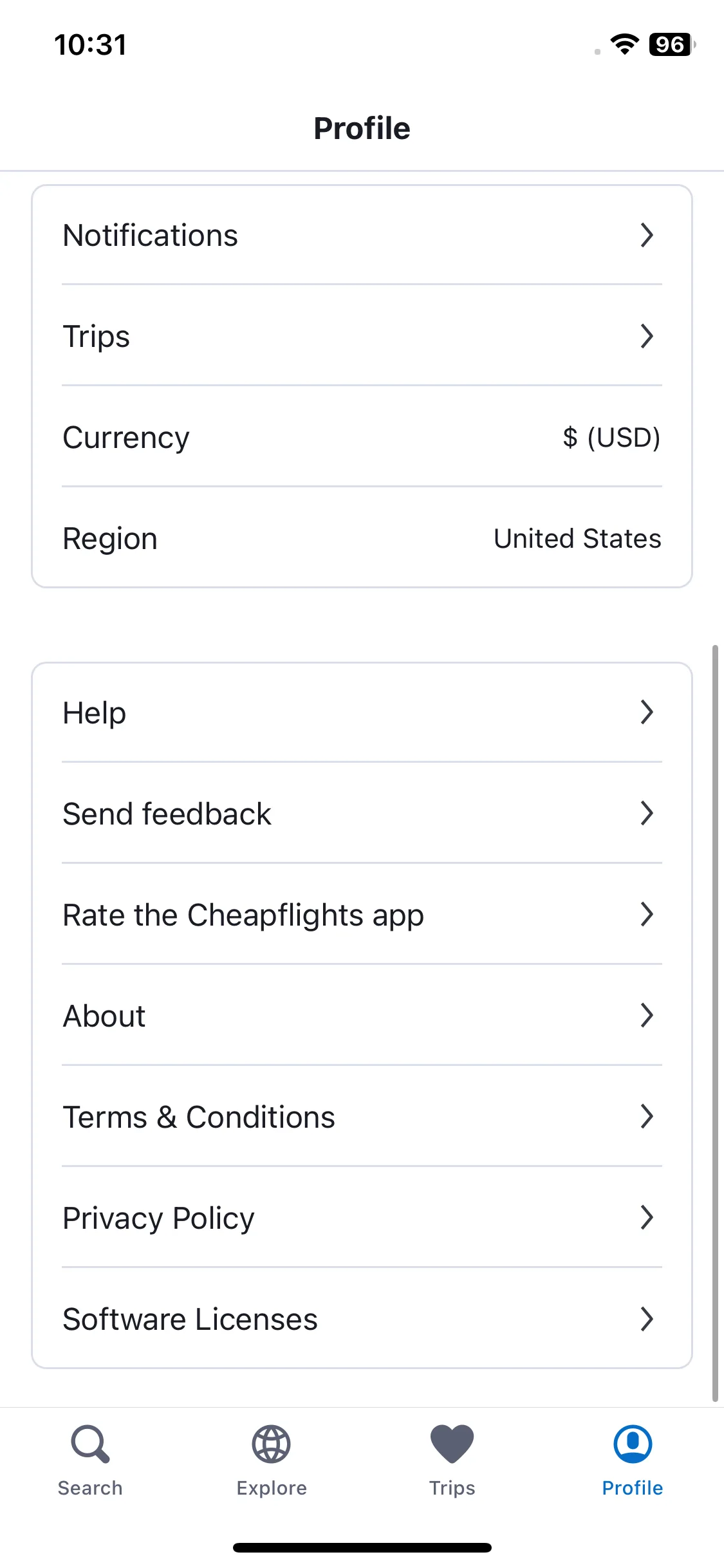Tap the Wi-Fi status icon

pyautogui.click(x=624, y=44)
